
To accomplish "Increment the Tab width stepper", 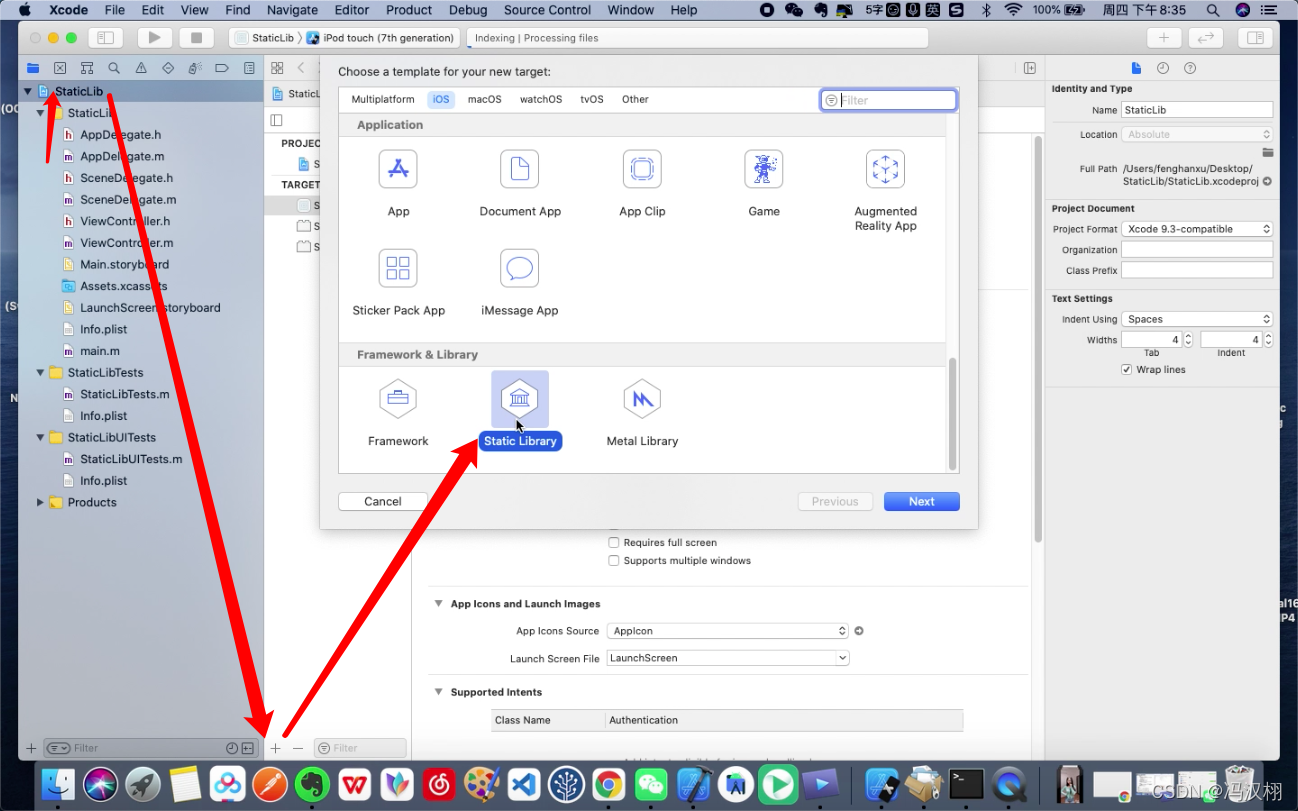I will click(x=1188, y=336).
